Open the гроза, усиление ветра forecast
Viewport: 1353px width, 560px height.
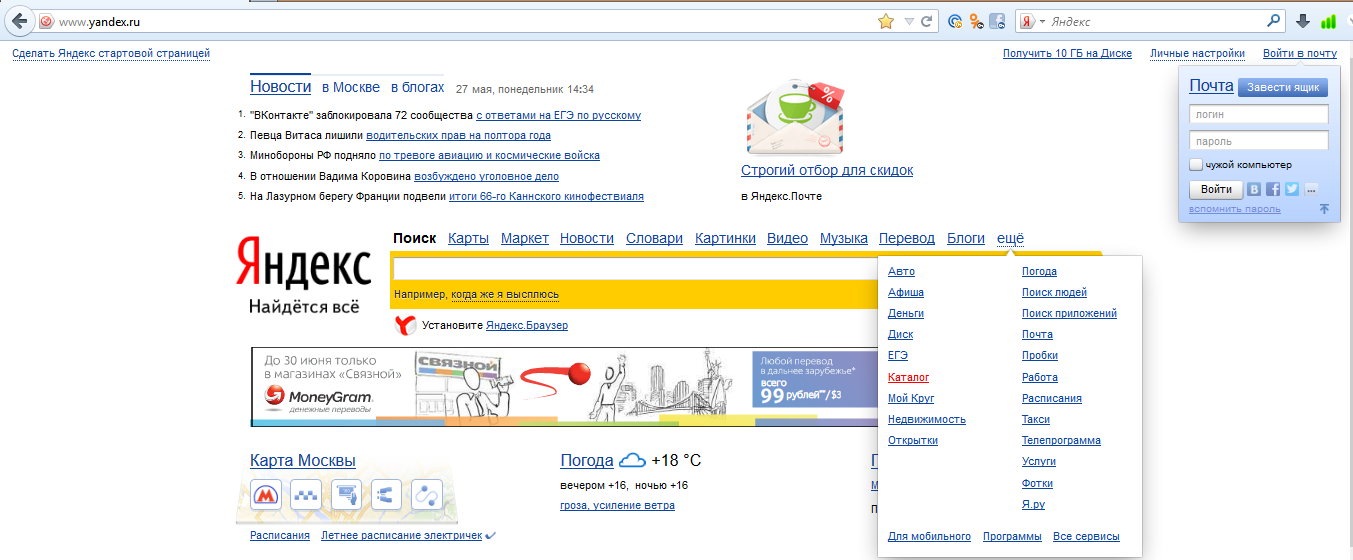click(617, 505)
